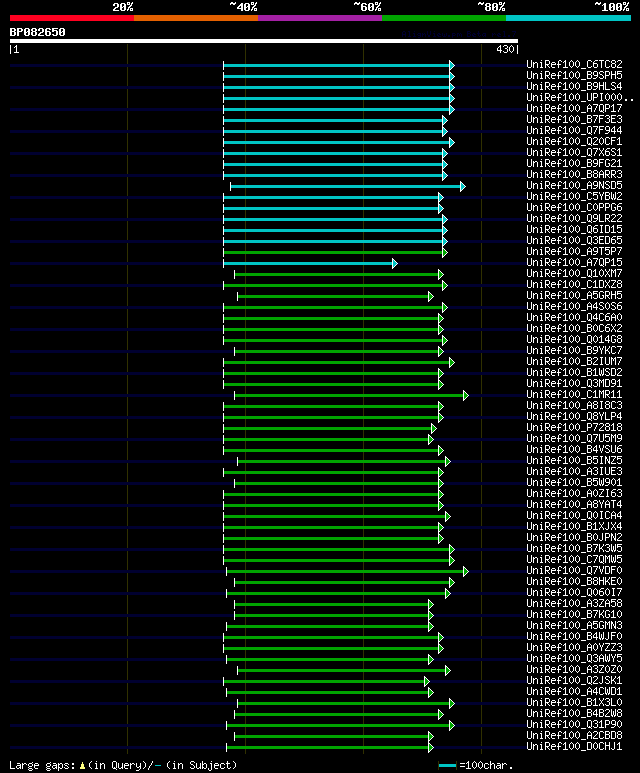Click the UniRef100_B5W901 label
The height and width of the screenshot is (773, 640).
(574, 483)
